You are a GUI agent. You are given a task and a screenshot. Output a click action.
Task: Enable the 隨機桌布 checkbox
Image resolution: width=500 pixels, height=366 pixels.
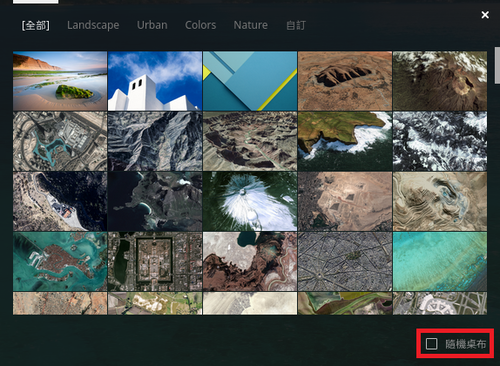click(432, 344)
